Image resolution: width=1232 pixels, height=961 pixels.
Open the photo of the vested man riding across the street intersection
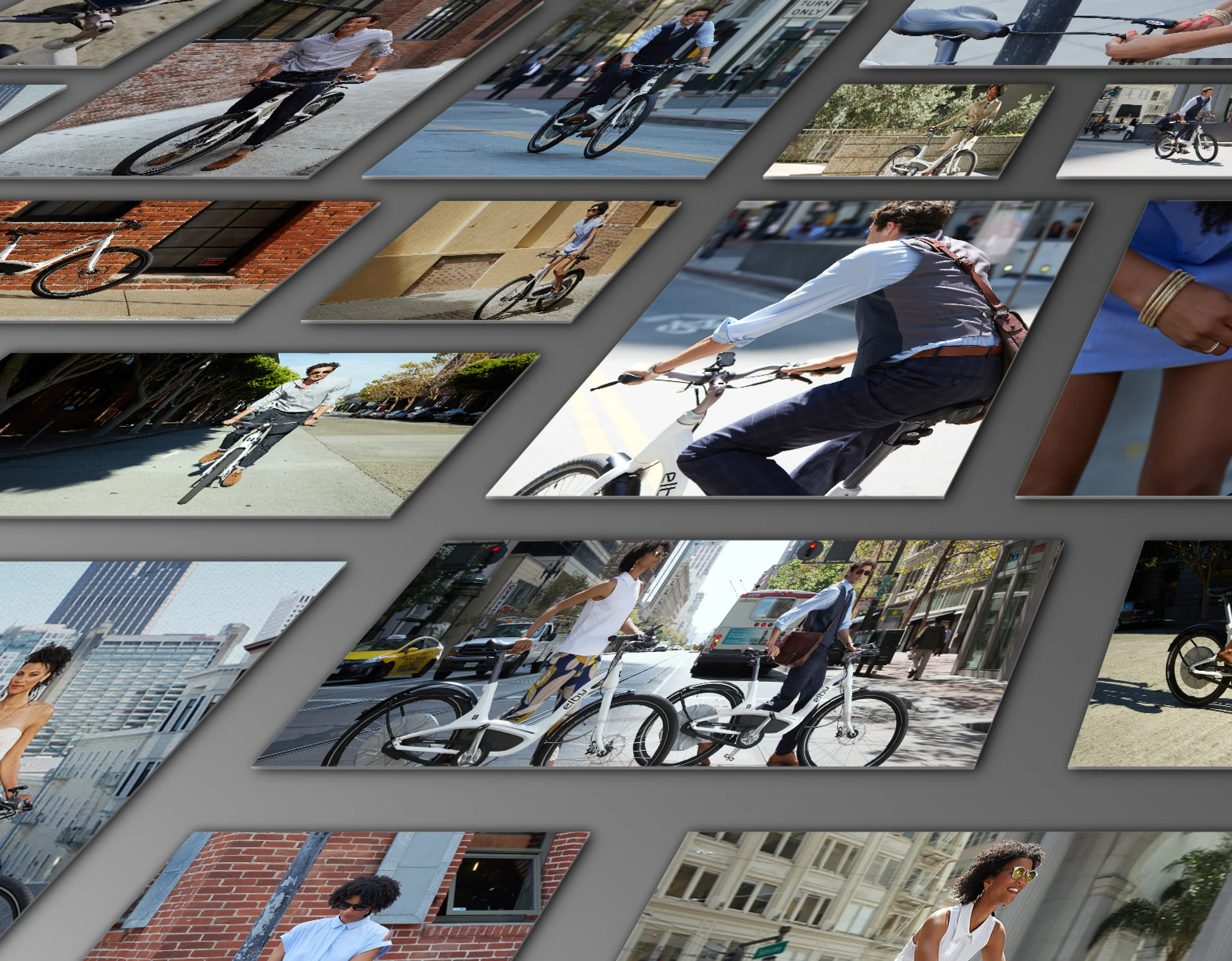(x=615, y=89)
